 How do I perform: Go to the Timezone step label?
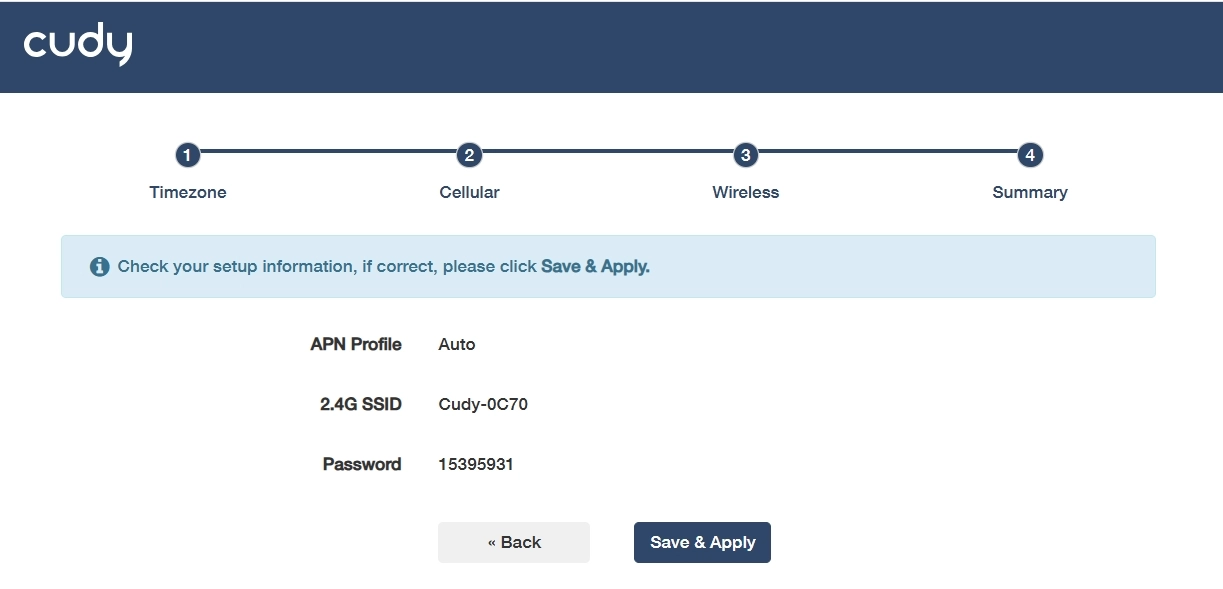tap(188, 192)
